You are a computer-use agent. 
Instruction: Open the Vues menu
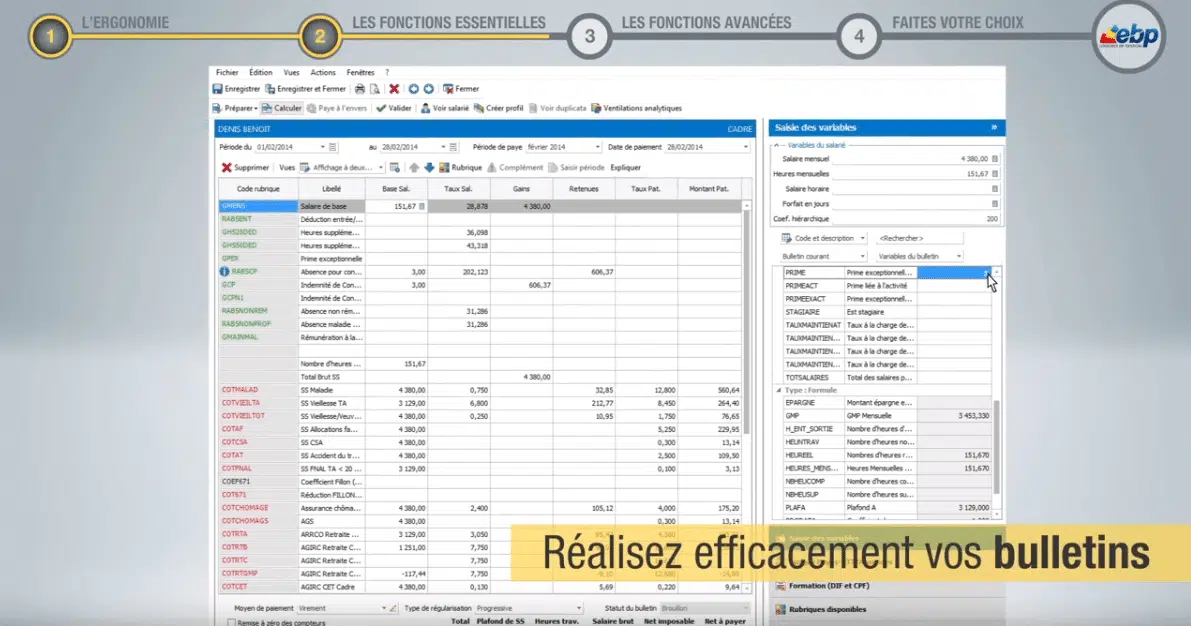[292, 72]
